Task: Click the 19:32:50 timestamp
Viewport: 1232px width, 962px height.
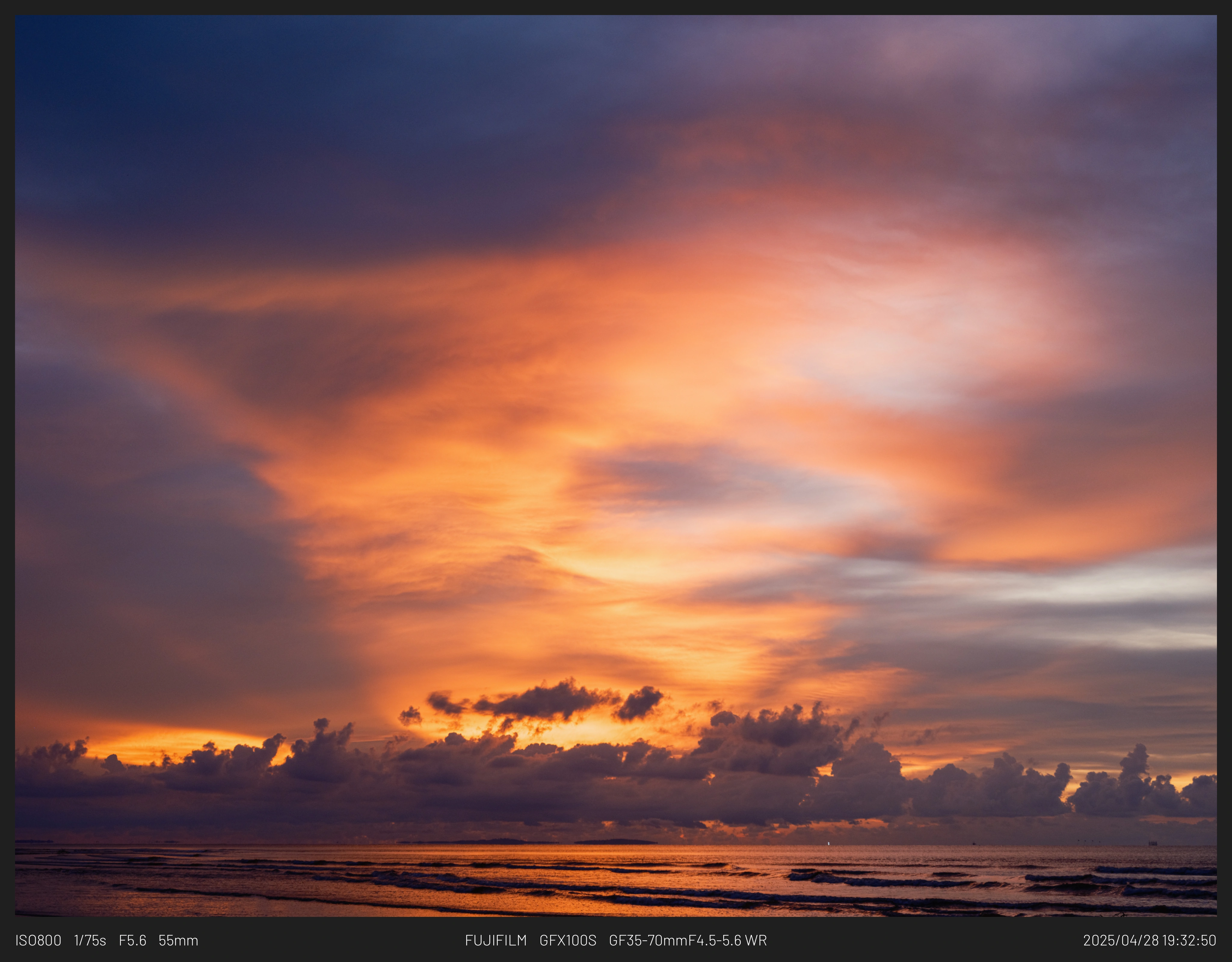Action: point(1189,941)
